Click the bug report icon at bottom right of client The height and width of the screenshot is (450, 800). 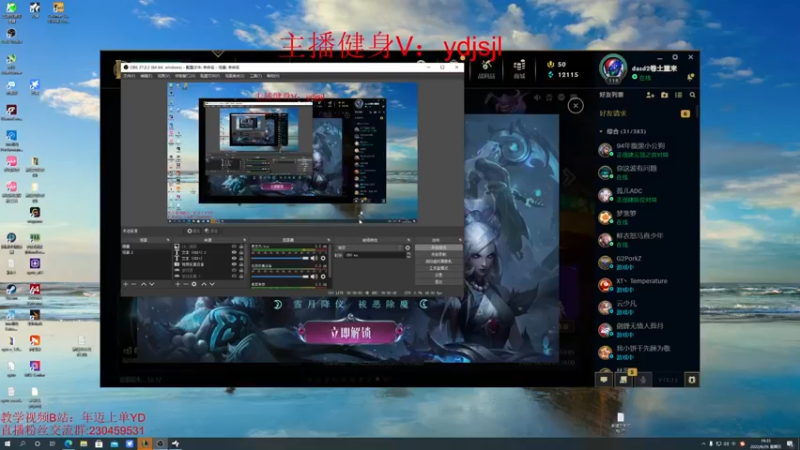pos(692,380)
